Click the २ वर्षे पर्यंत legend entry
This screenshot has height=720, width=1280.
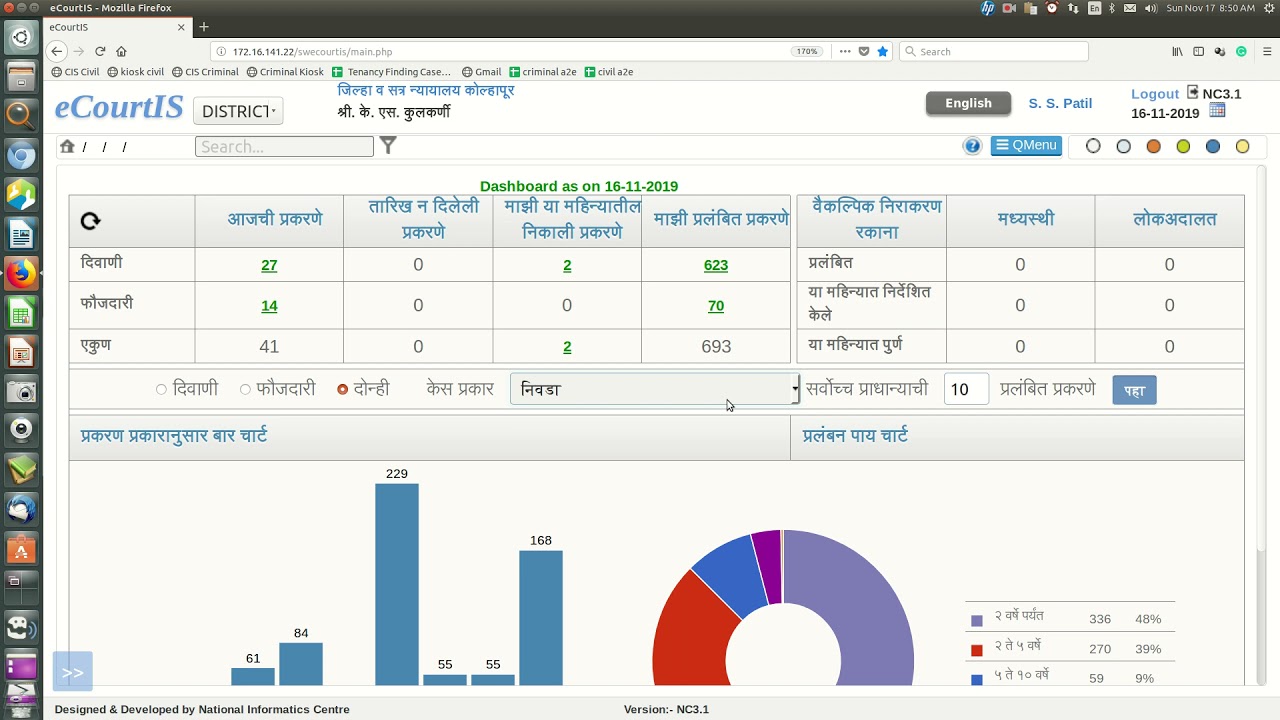point(1019,617)
